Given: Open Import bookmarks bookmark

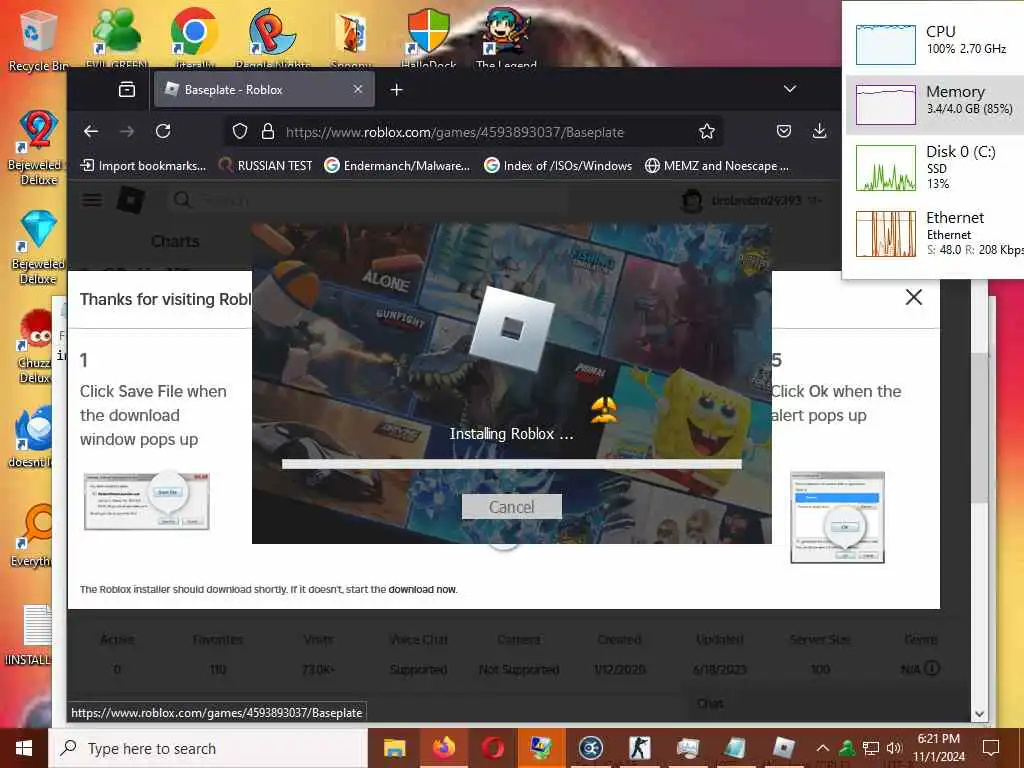Looking at the screenshot, I should click(143, 166).
